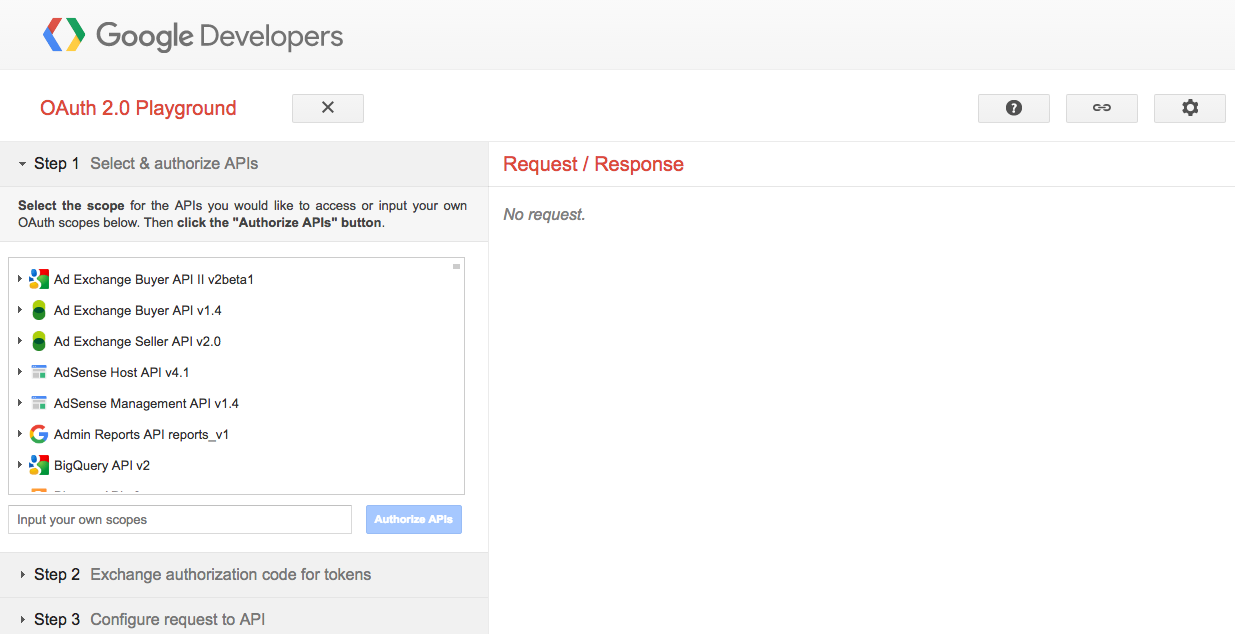Click the Admin Reports API Google icon
The height and width of the screenshot is (634, 1235).
[x=39, y=435]
